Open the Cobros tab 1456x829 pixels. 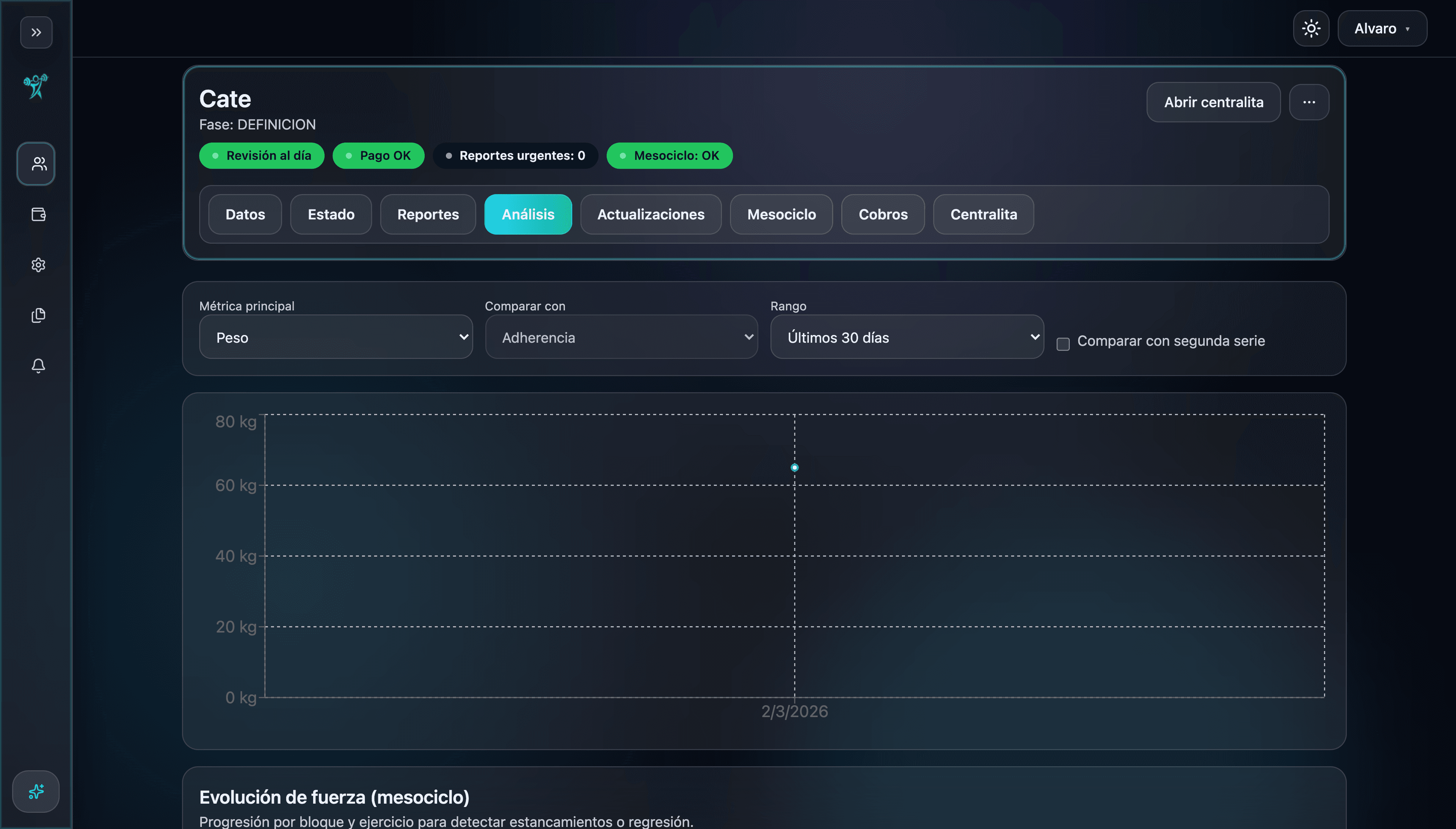(883, 215)
